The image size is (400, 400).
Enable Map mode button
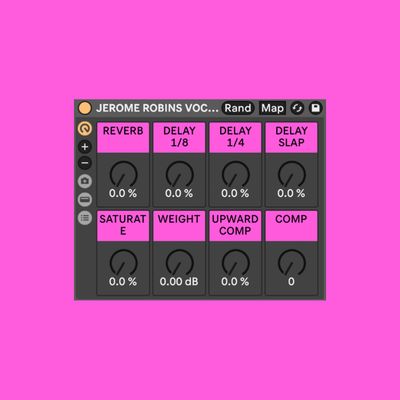coord(272,108)
